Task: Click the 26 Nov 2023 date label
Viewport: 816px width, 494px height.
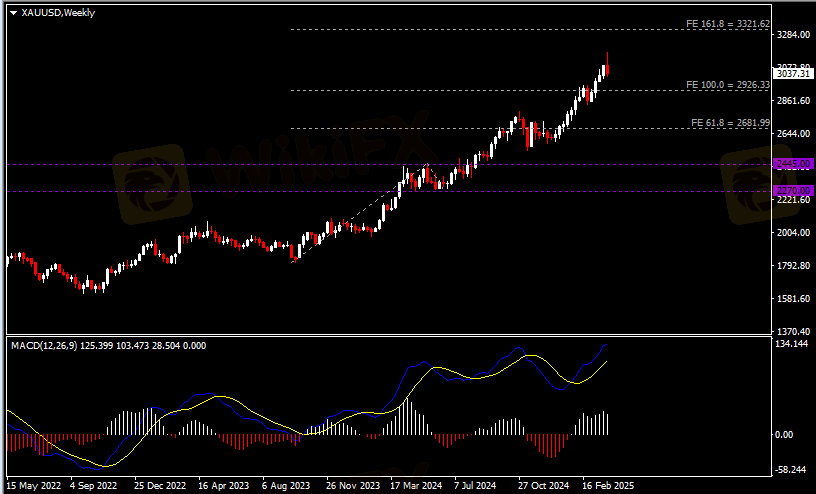Action: click(353, 486)
